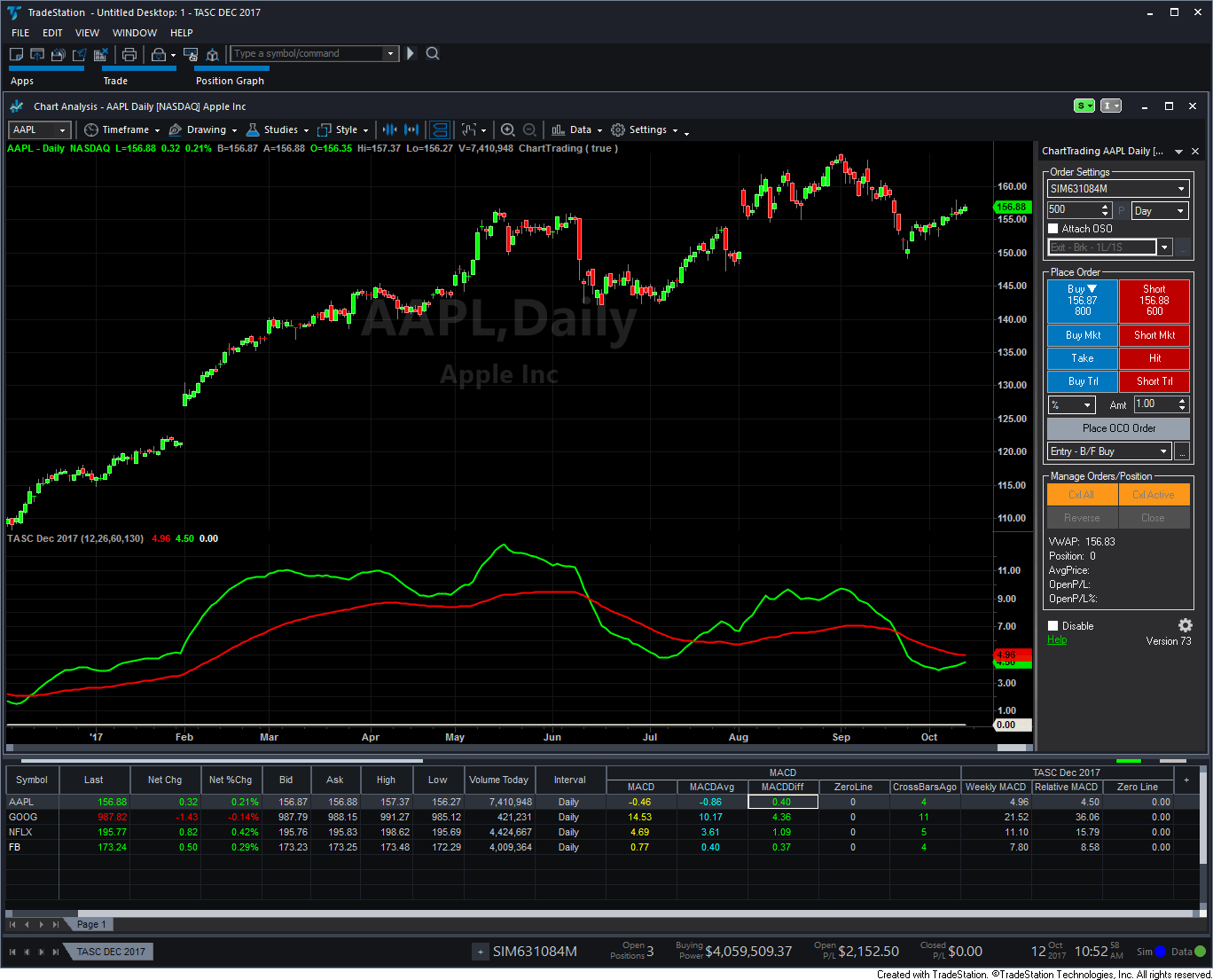Open the chart Style menu

pyautogui.click(x=343, y=129)
